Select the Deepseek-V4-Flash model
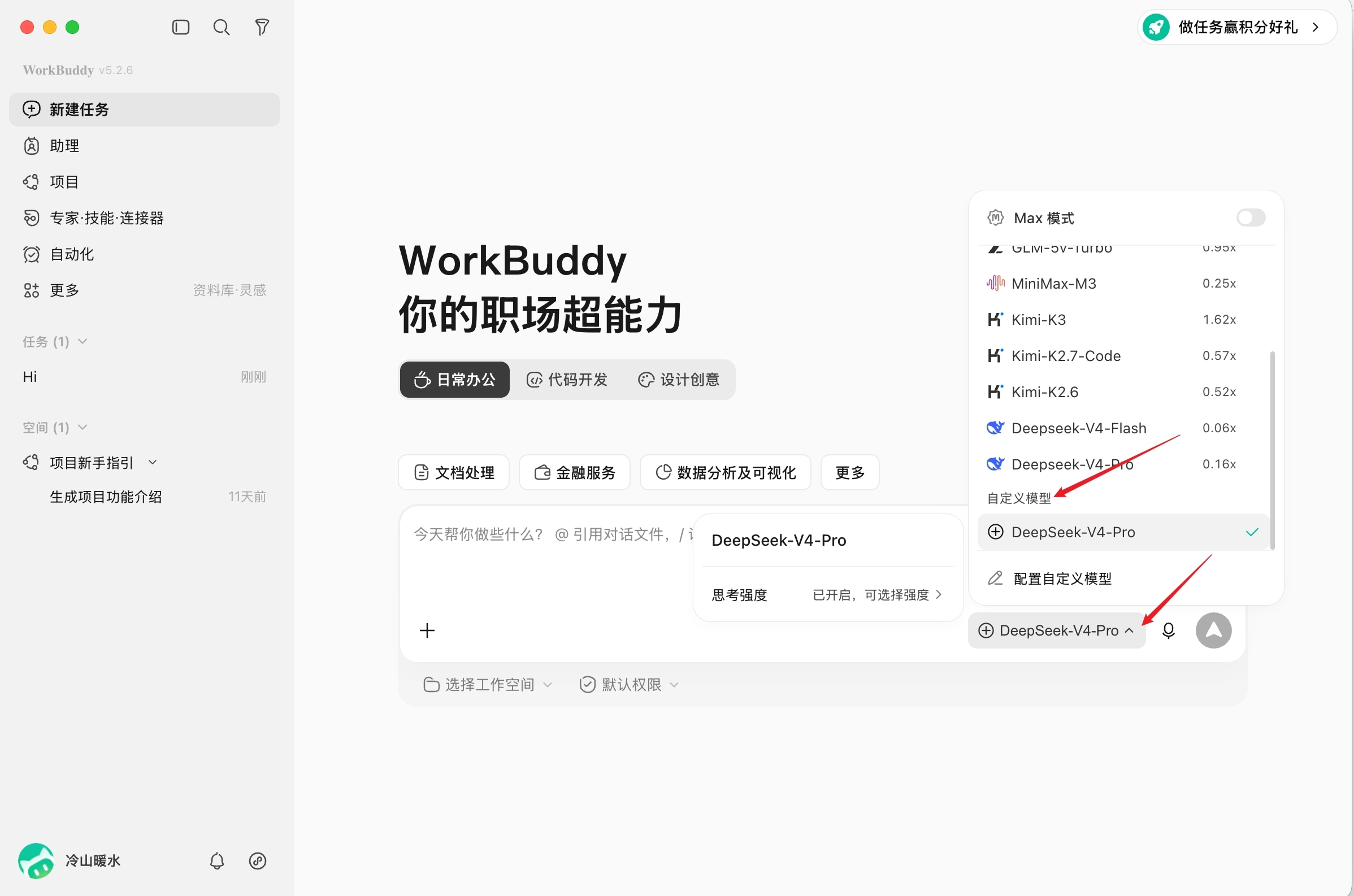The image size is (1354, 896). (1123, 428)
